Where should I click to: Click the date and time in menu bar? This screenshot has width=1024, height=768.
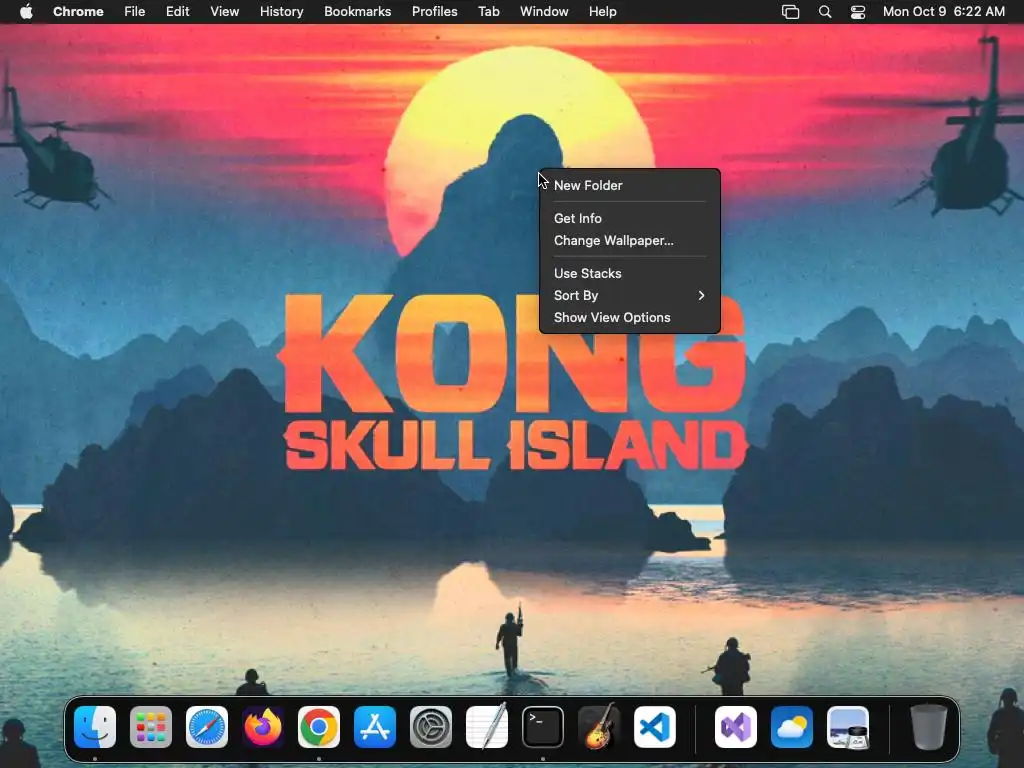pos(944,11)
